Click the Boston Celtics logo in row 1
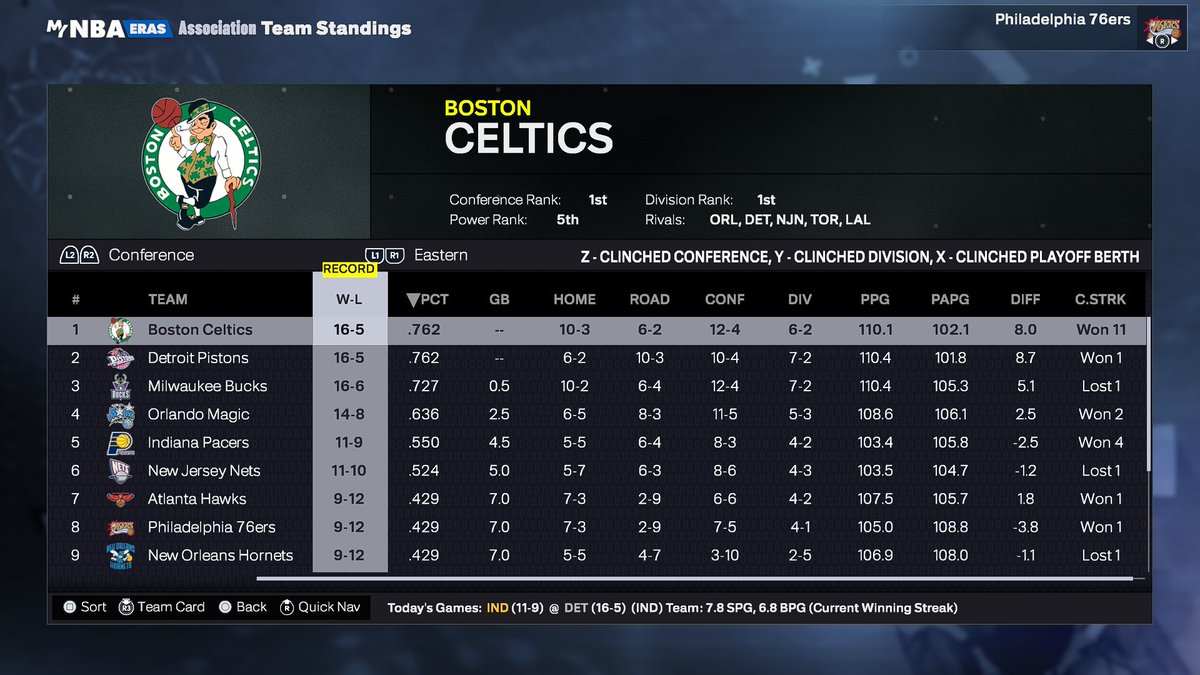This screenshot has height=675, width=1200. click(120, 330)
